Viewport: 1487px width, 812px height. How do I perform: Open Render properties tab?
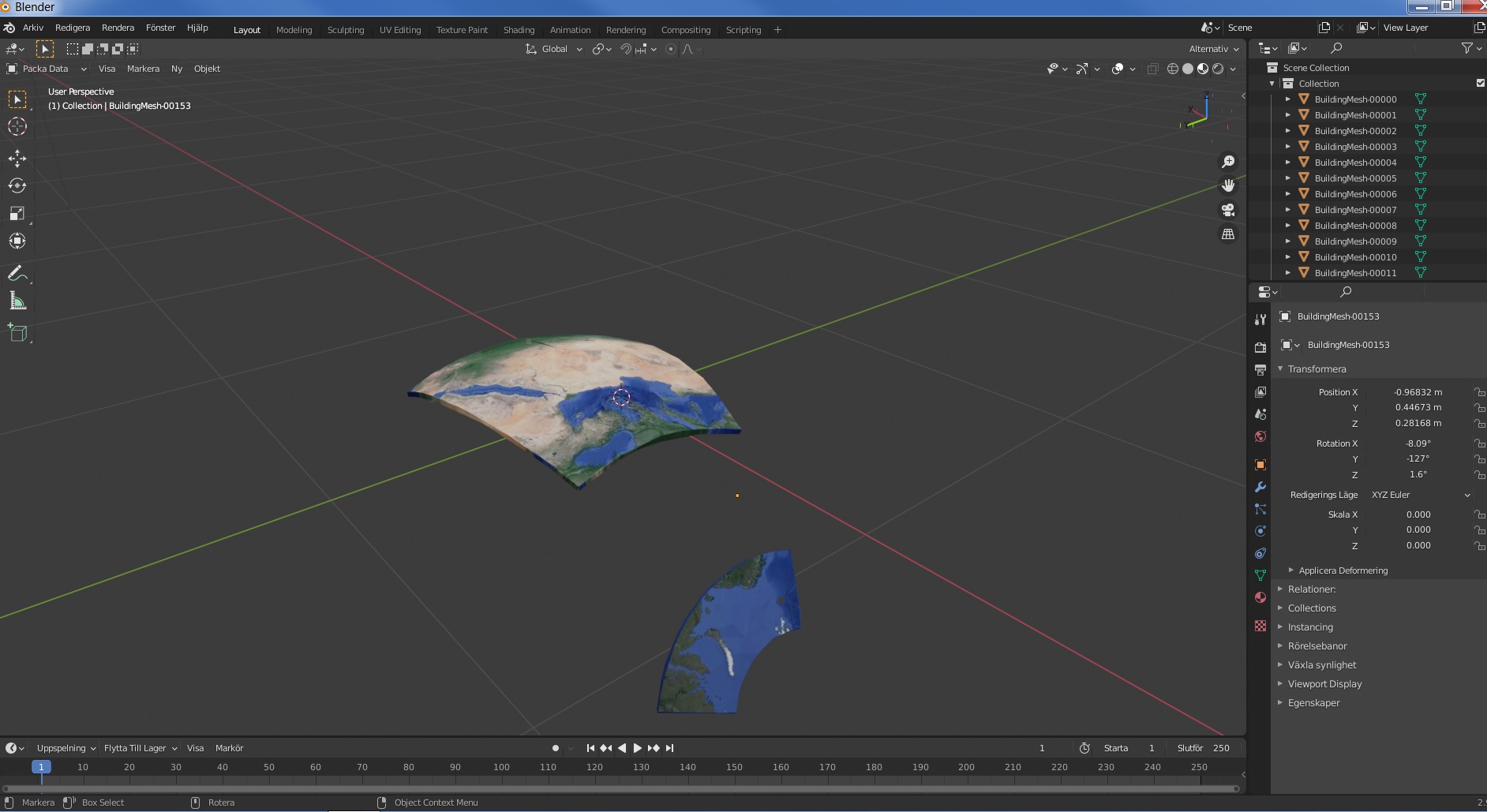[1260, 348]
